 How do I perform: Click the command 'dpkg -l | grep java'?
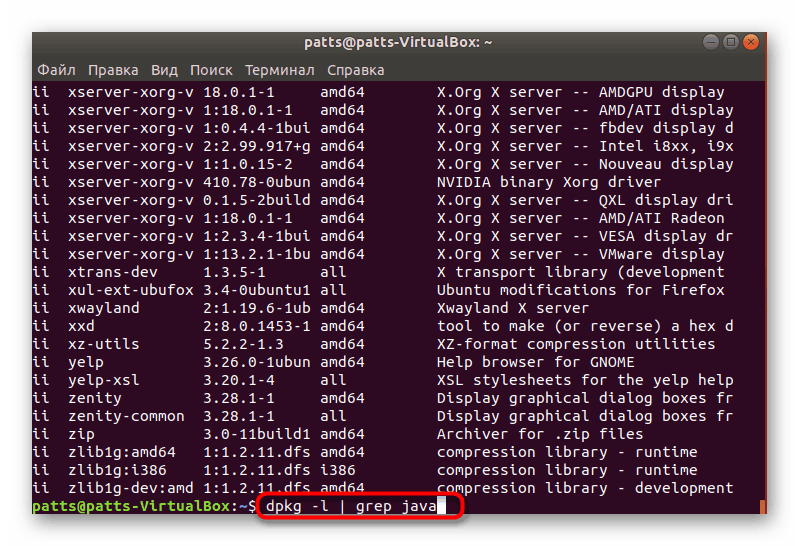351,506
